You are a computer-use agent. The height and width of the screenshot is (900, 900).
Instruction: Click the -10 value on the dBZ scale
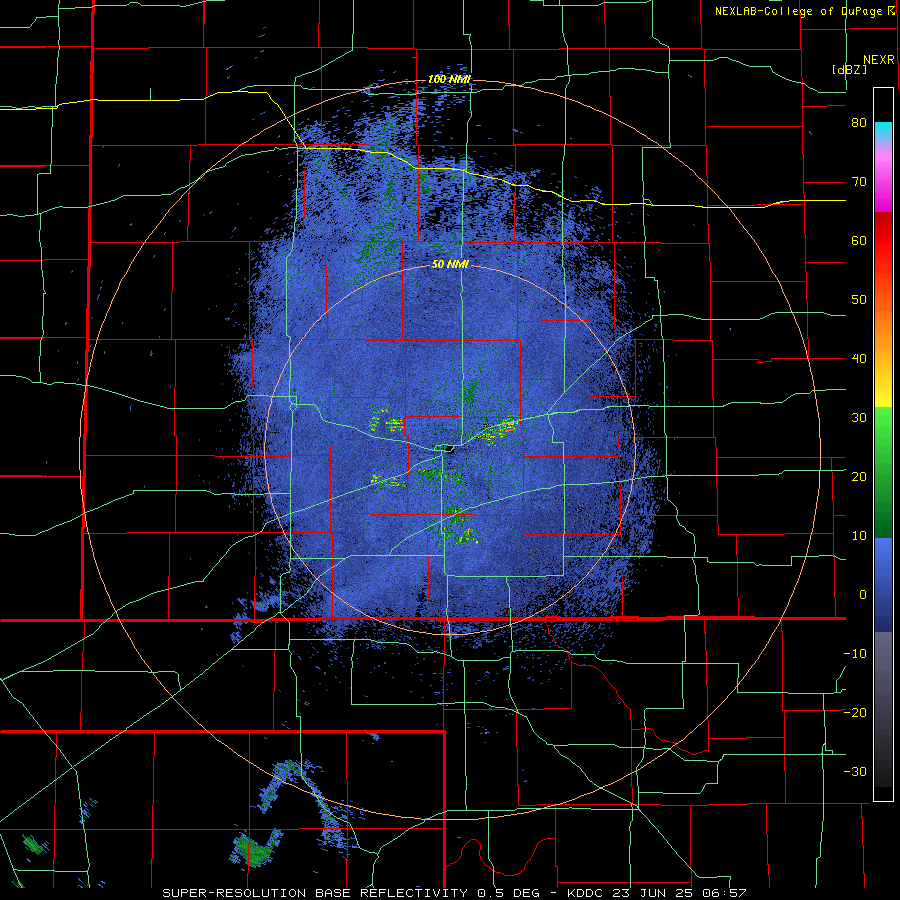855,654
